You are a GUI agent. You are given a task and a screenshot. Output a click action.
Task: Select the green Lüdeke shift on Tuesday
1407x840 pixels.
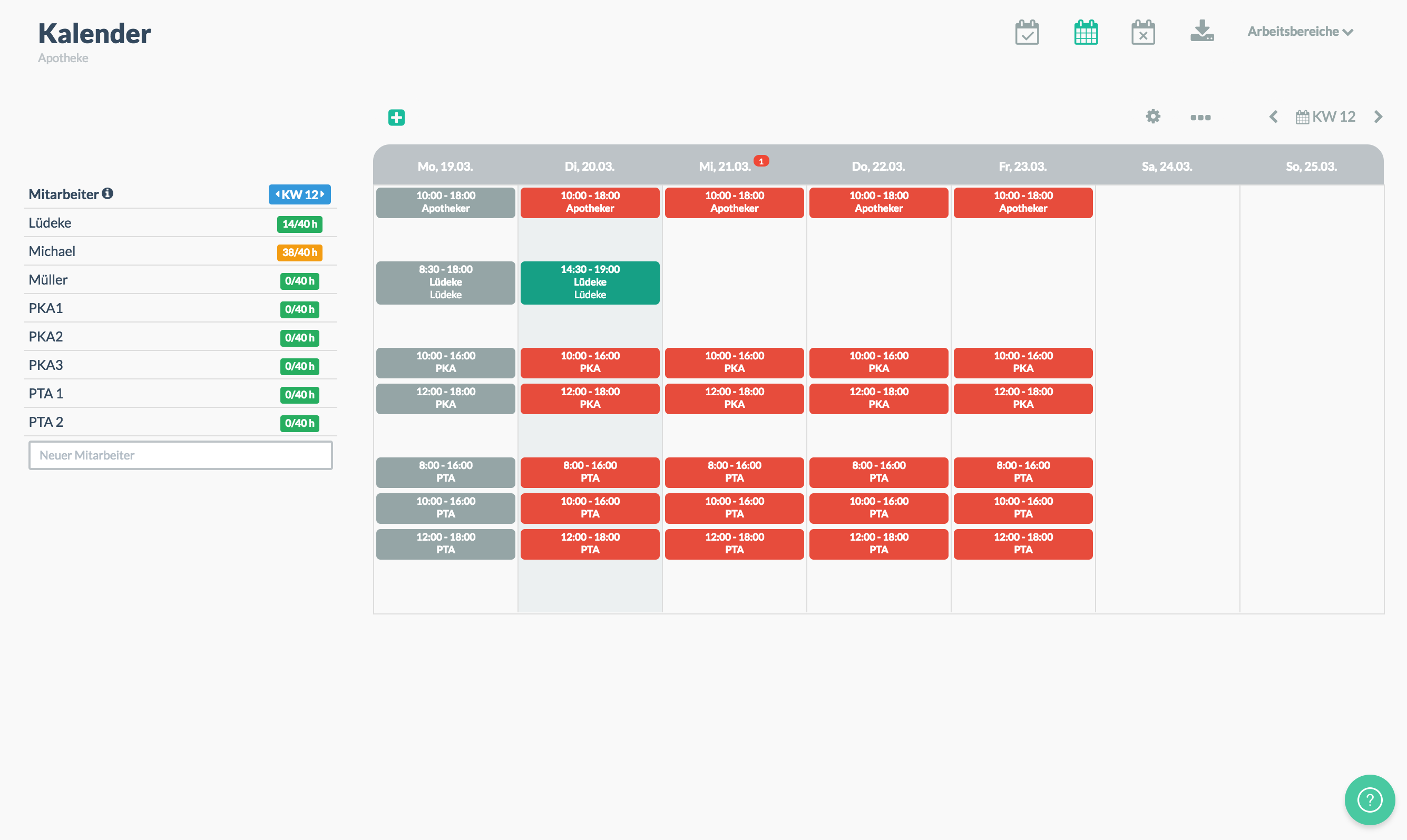(590, 282)
